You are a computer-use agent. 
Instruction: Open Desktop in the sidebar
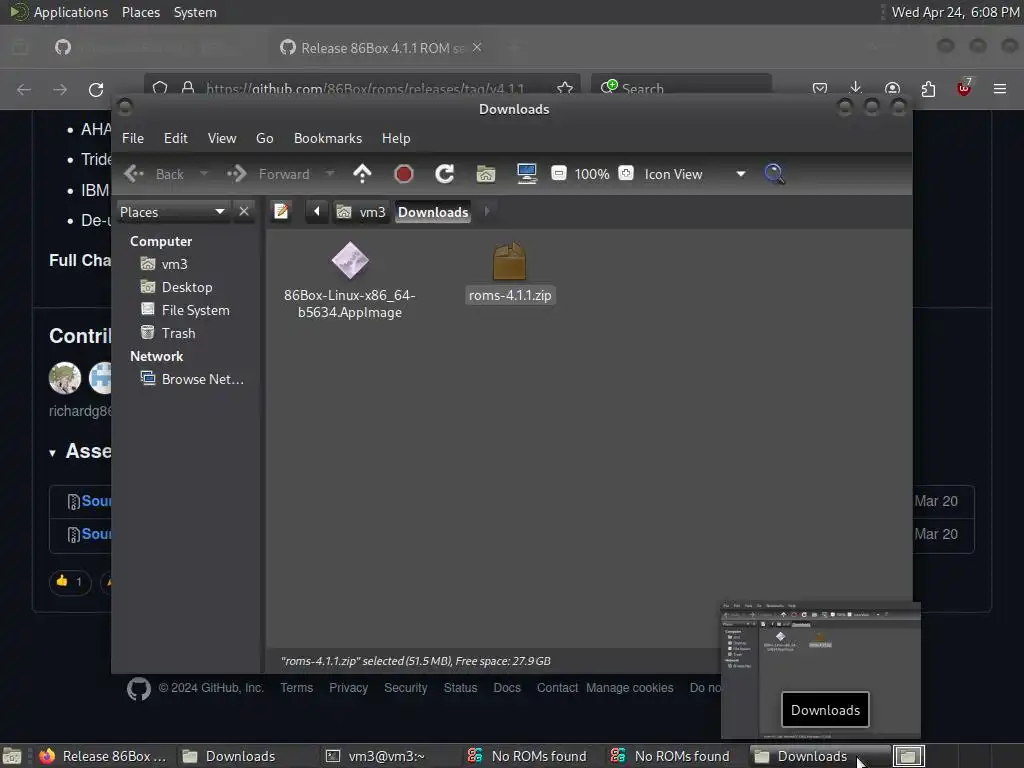pyautogui.click(x=187, y=287)
